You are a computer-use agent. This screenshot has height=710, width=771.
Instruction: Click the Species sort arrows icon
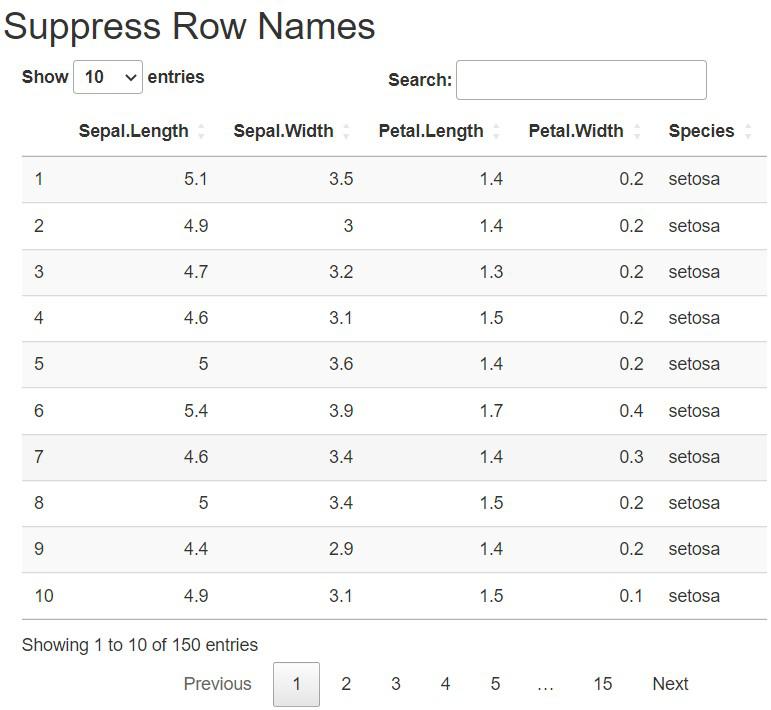748,132
